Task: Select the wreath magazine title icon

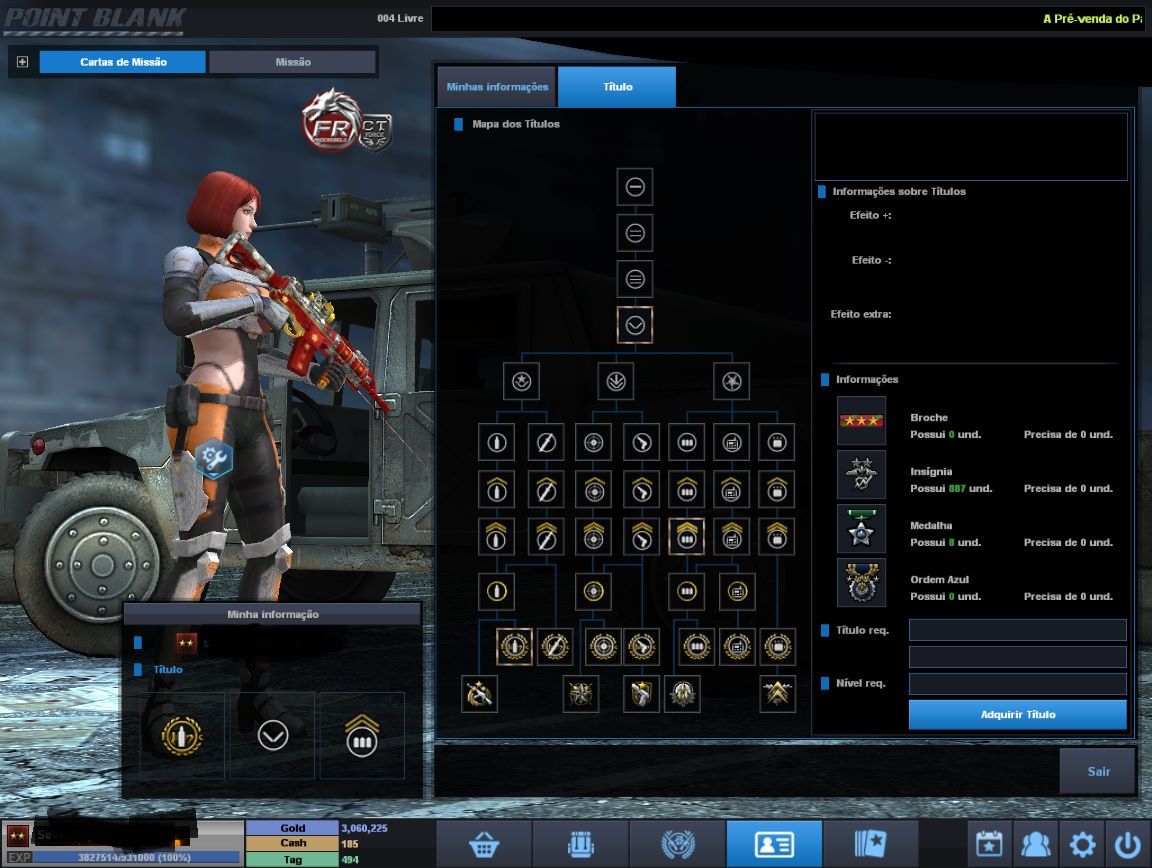Action: (696, 647)
